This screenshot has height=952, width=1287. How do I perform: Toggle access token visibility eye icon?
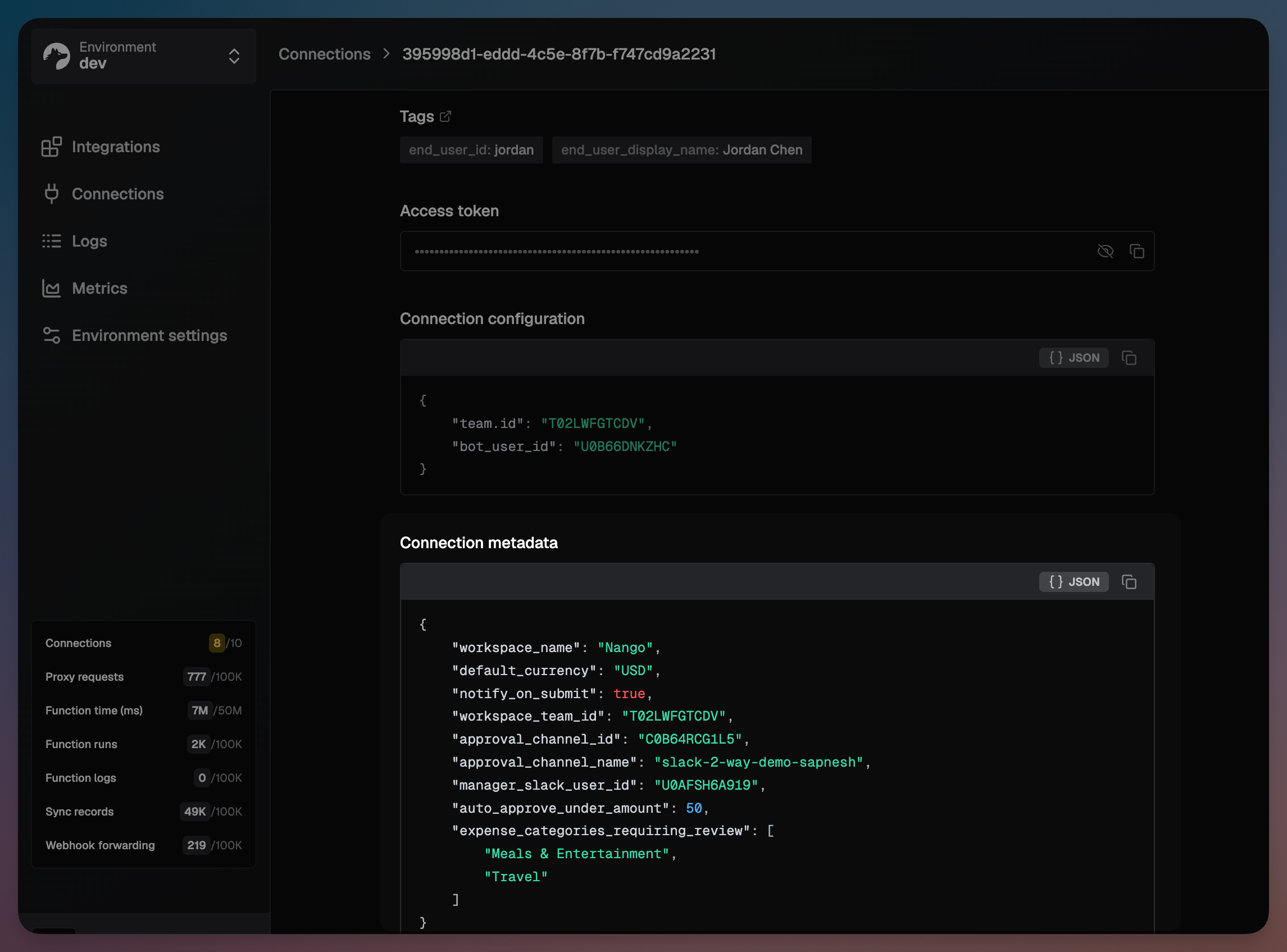point(1105,251)
